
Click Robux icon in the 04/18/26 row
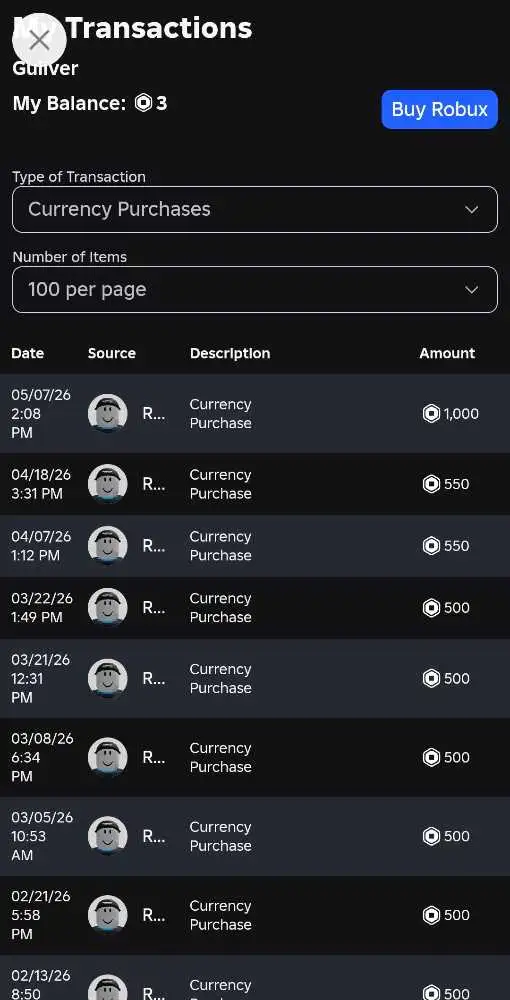(432, 484)
